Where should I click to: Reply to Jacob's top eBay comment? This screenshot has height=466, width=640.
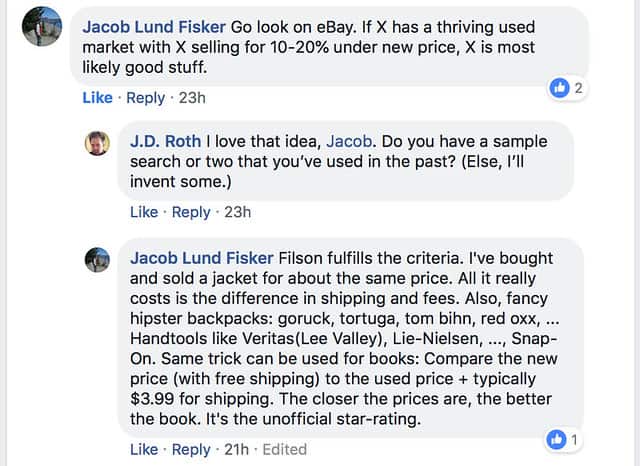[x=145, y=98]
